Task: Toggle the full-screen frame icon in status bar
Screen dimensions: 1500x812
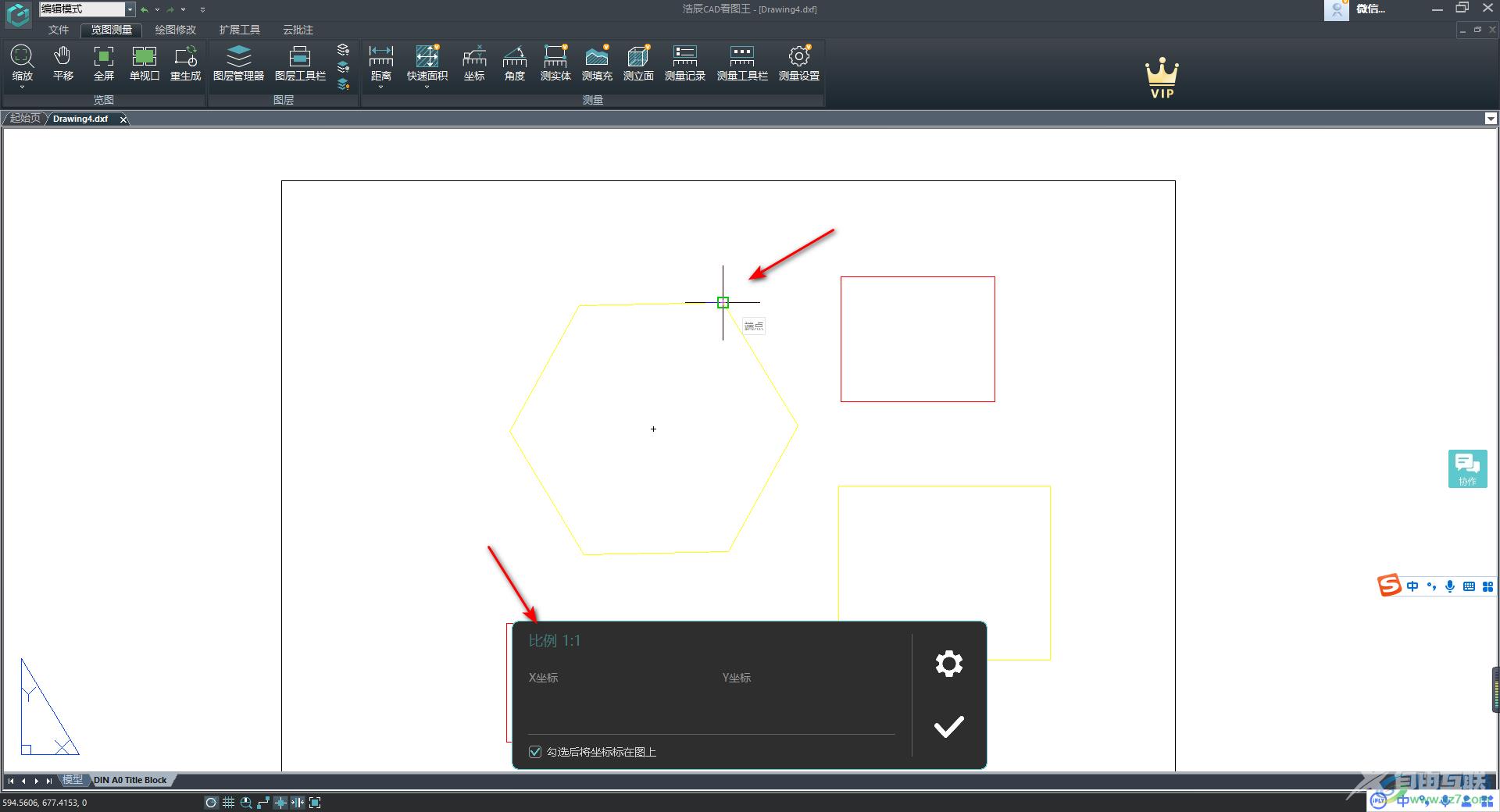Action: tap(315, 803)
